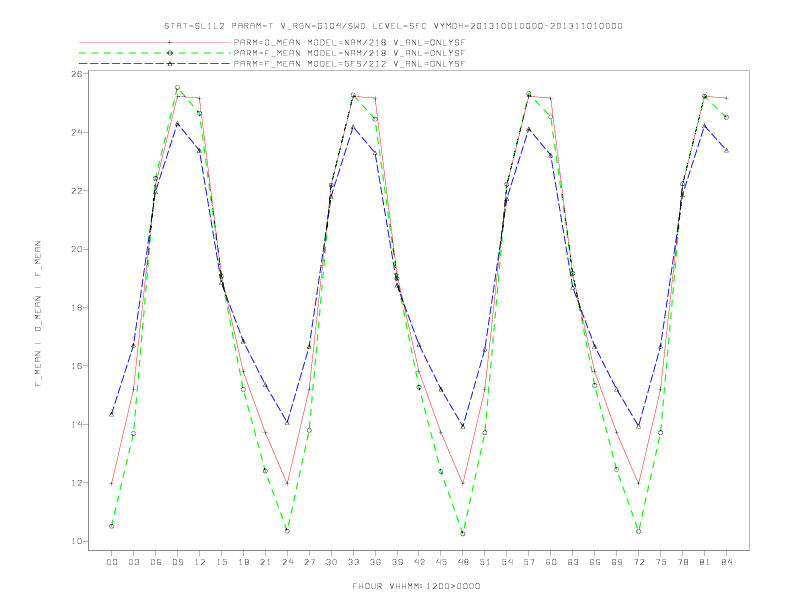Click x-axis forecast hour label 27
The height and width of the screenshot is (612, 792).
(x=309, y=562)
